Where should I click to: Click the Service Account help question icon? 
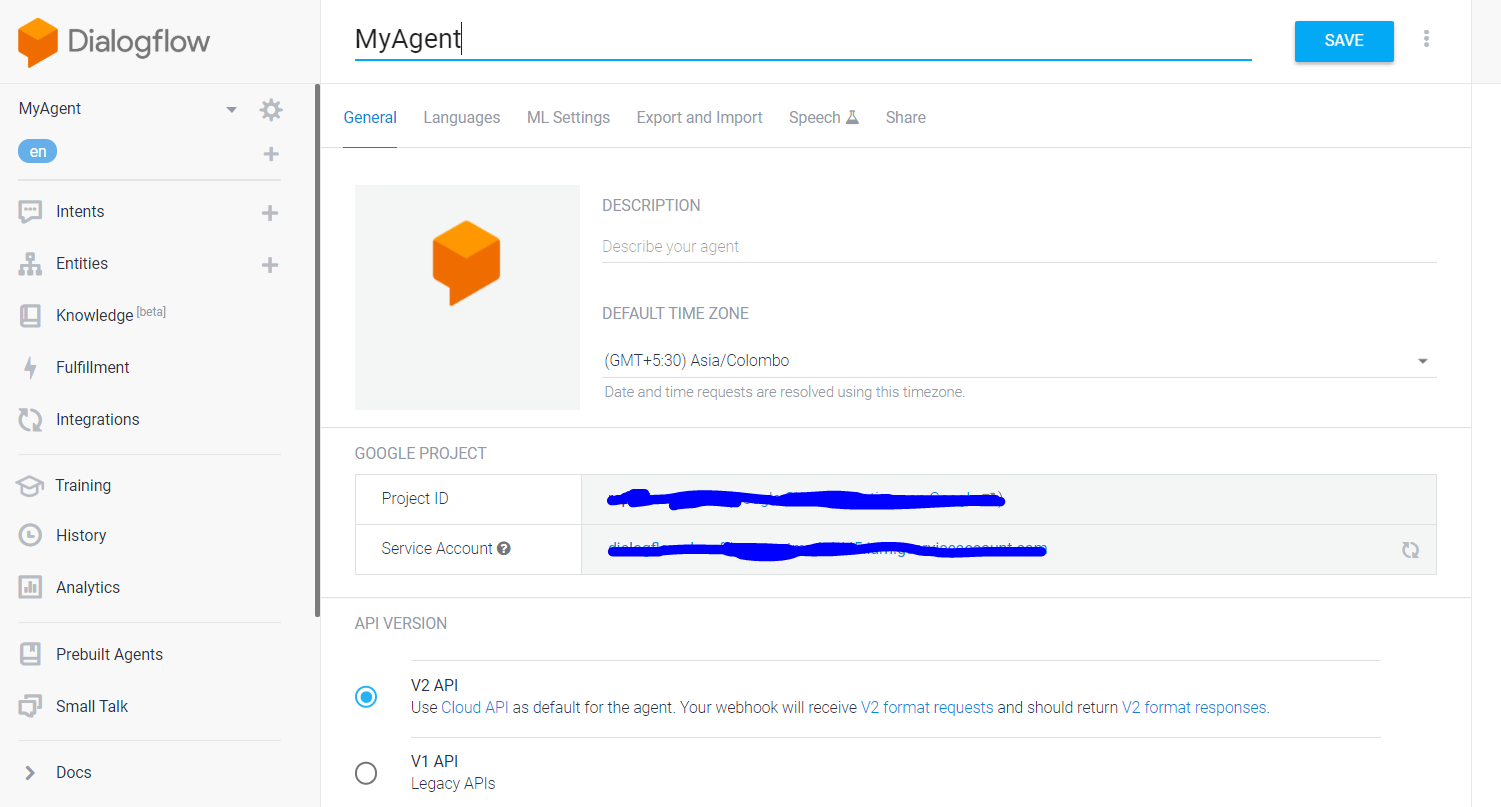tap(504, 548)
